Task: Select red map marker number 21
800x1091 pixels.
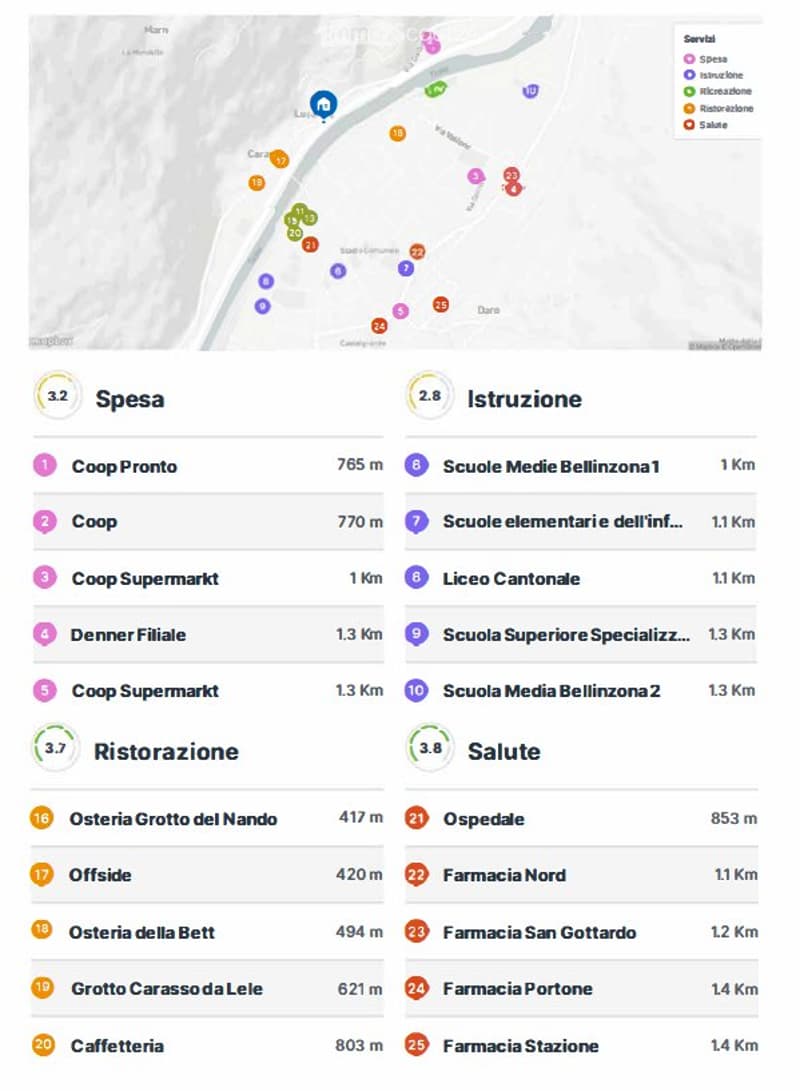Action: click(310, 244)
